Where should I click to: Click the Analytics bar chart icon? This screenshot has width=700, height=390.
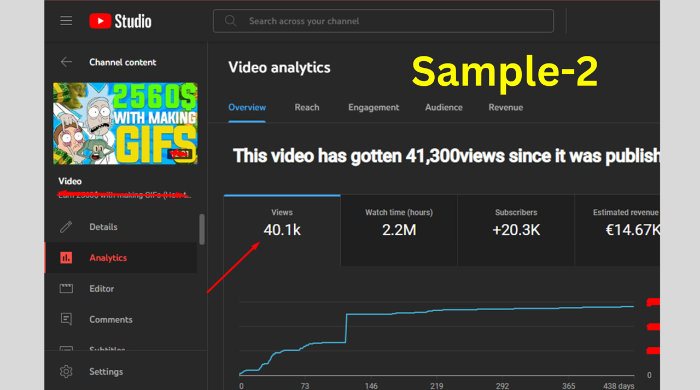pos(66,257)
